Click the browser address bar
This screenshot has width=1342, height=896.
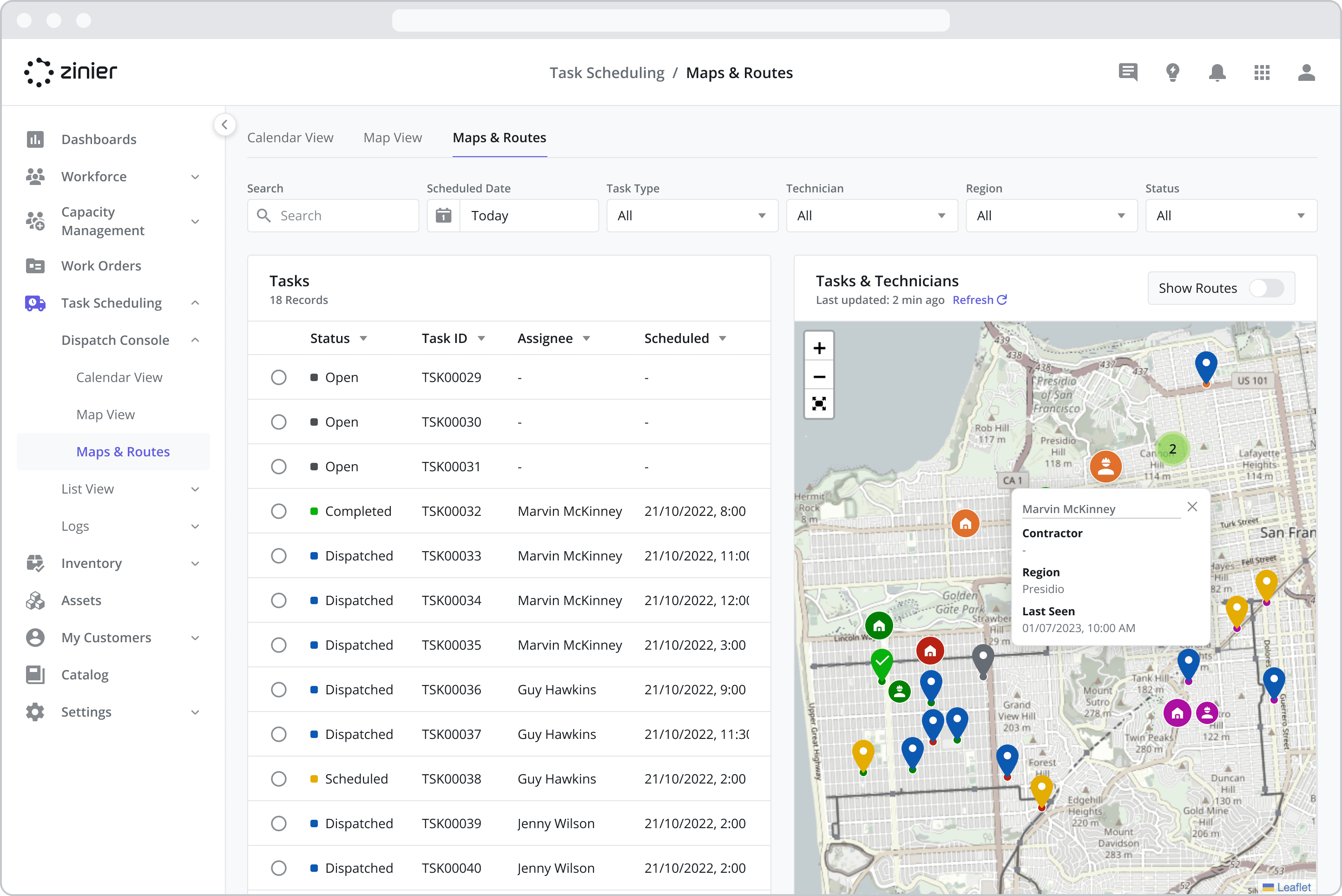671,20
